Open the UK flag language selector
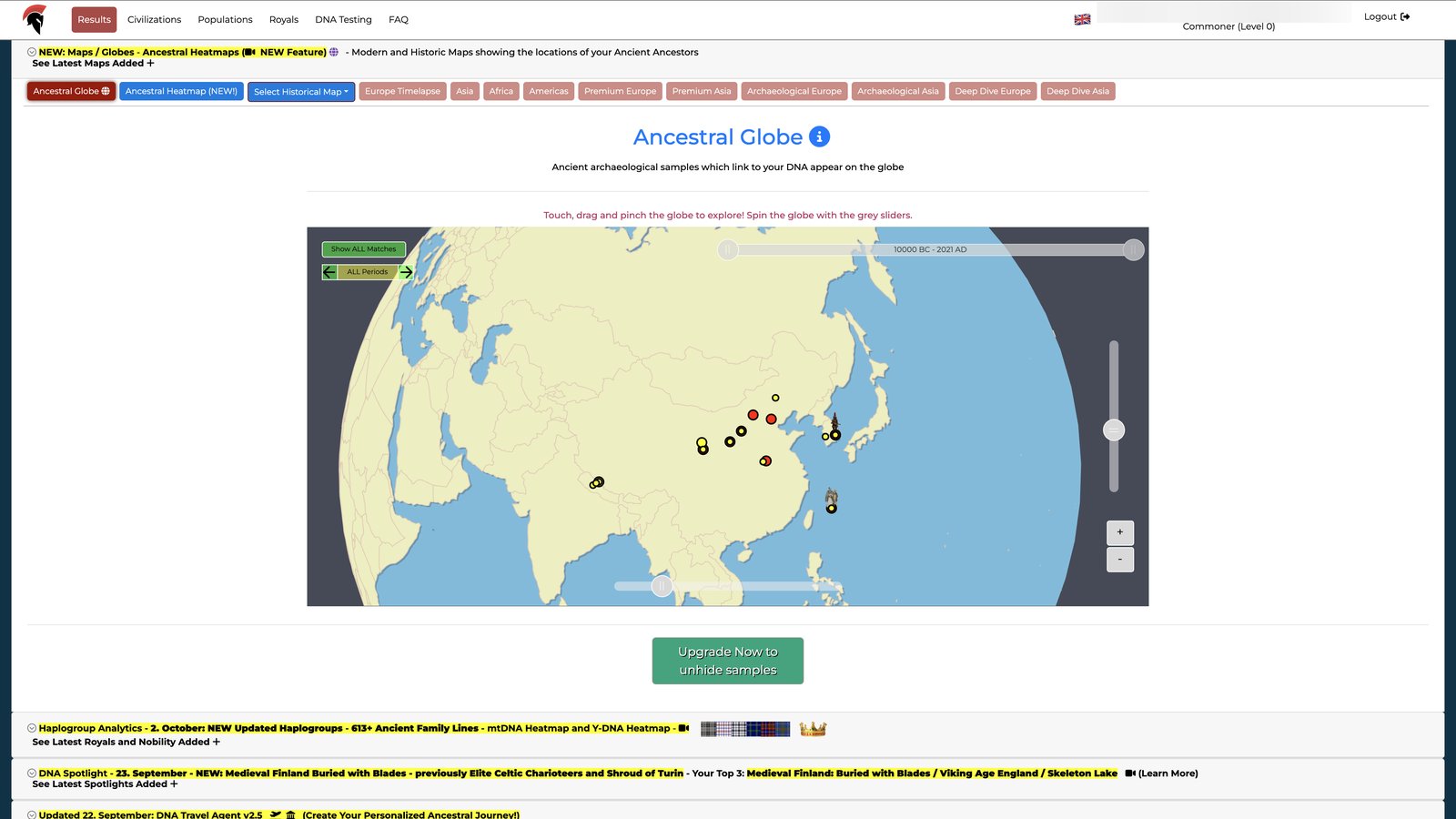The width and height of the screenshot is (1456, 819). click(1082, 19)
